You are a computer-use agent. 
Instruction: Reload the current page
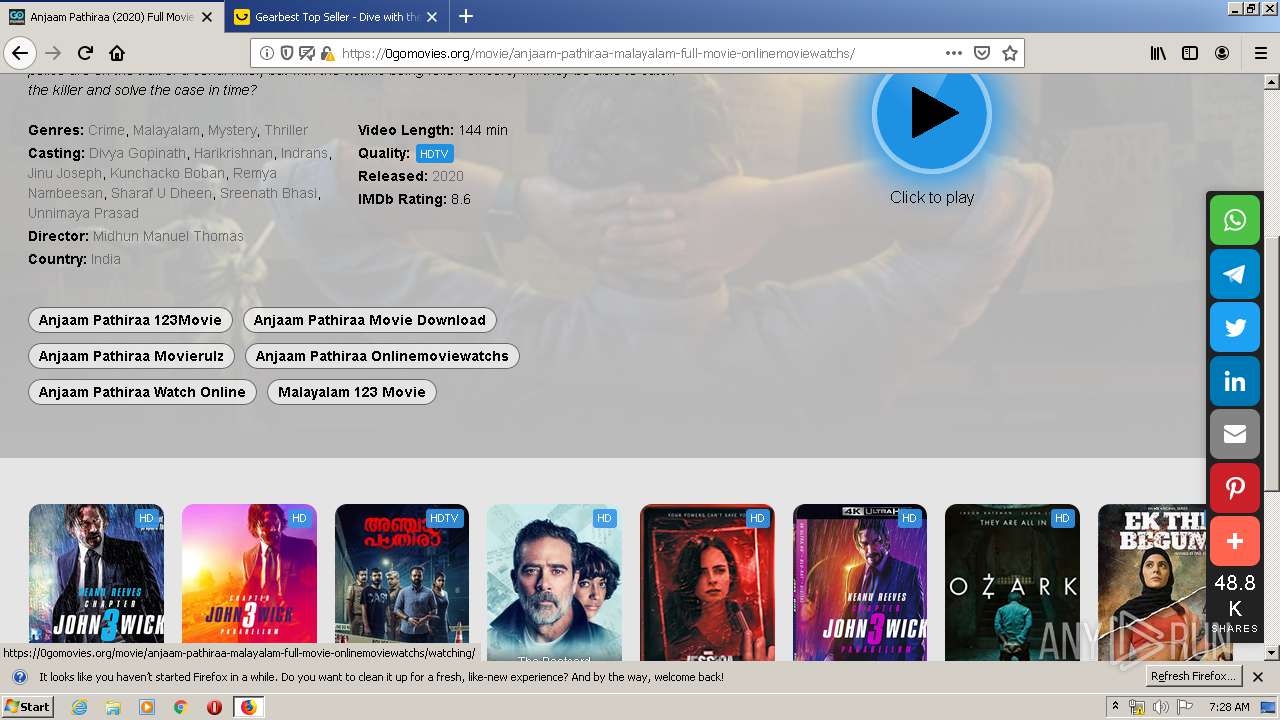pyautogui.click(x=85, y=53)
